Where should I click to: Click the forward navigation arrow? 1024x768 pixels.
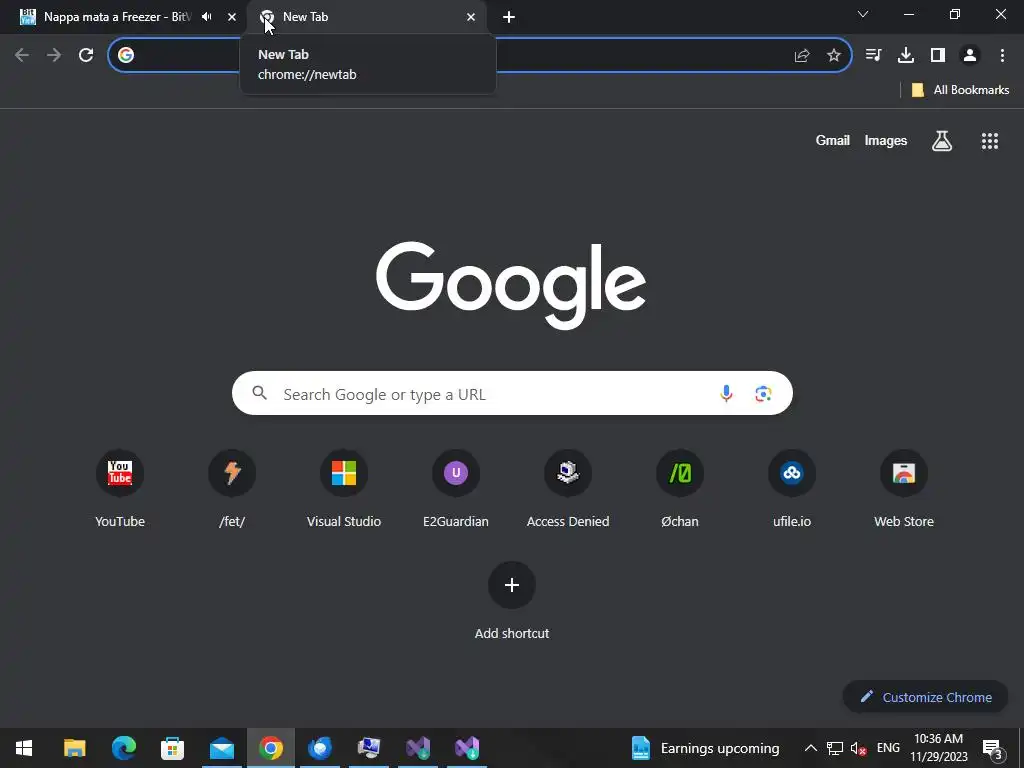pyautogui.click(x=54, y=55)
